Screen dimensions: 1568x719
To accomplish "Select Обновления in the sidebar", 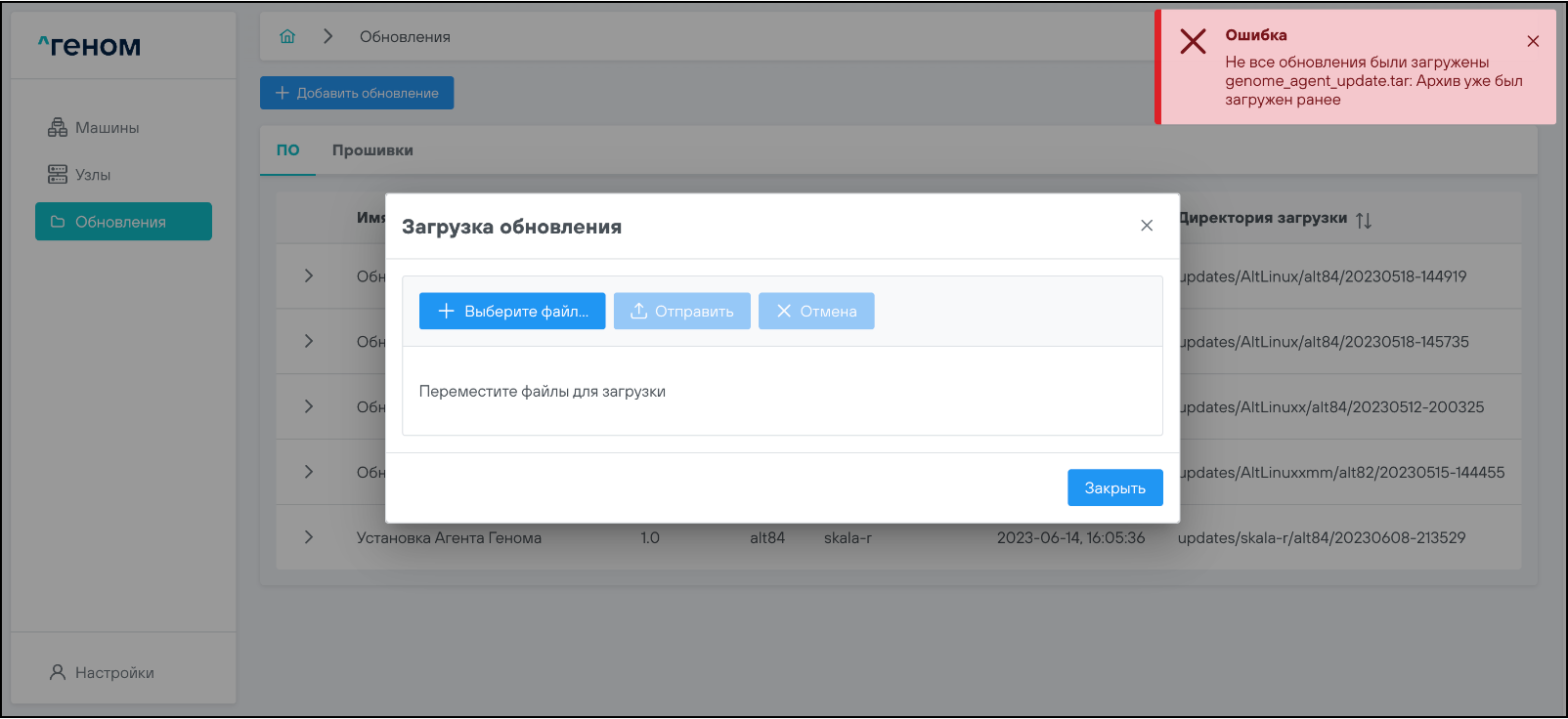I will 123,222.
